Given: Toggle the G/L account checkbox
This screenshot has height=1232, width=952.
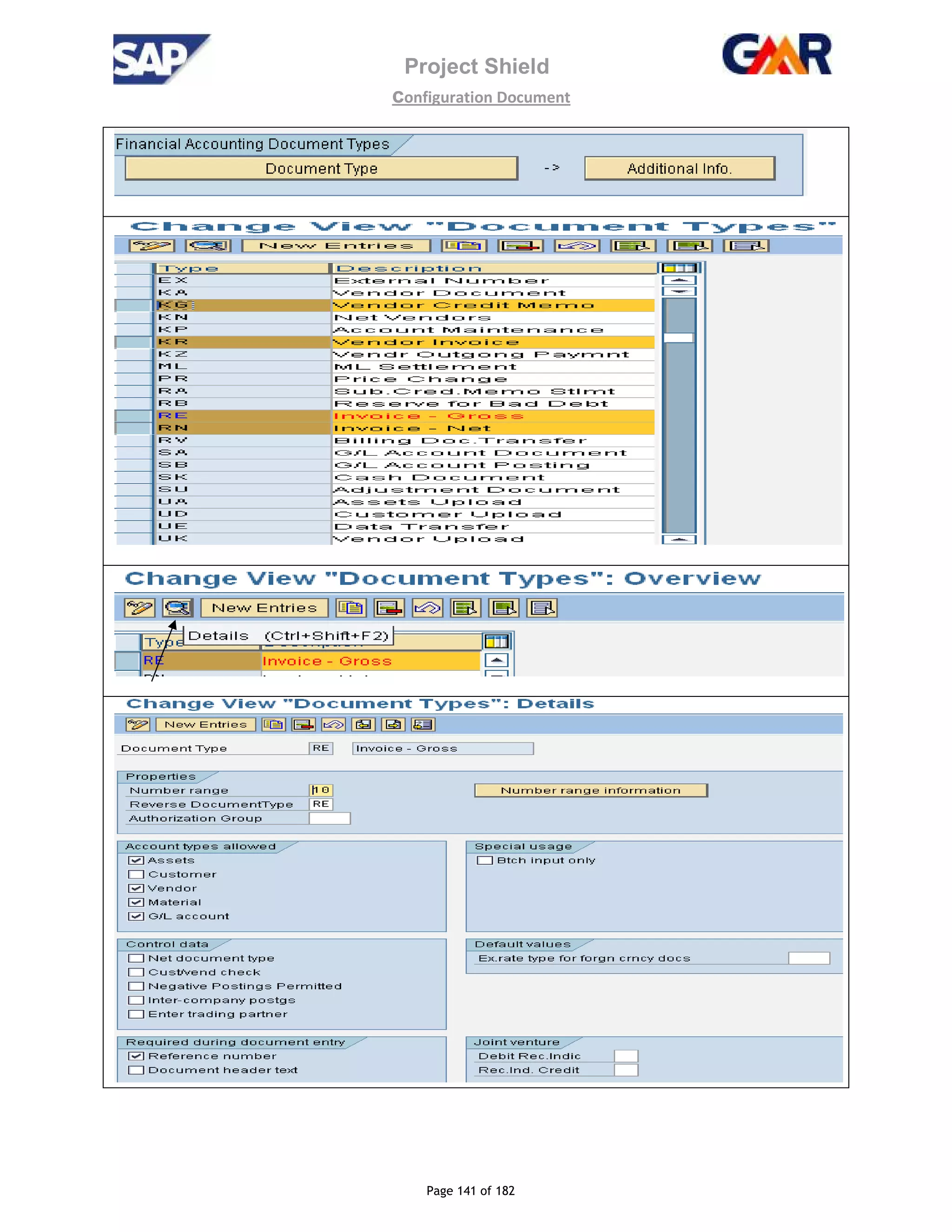Looking at the screenshot, I should 136,916.
